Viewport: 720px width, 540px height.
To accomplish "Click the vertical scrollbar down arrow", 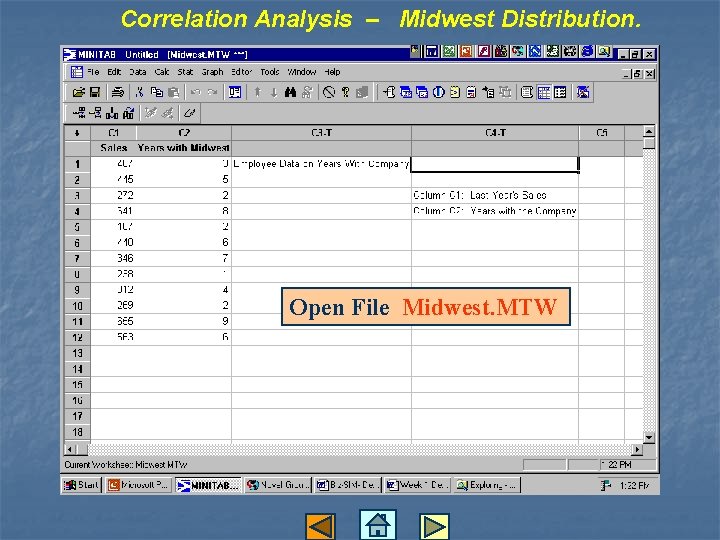I will (x=649, y=438).
